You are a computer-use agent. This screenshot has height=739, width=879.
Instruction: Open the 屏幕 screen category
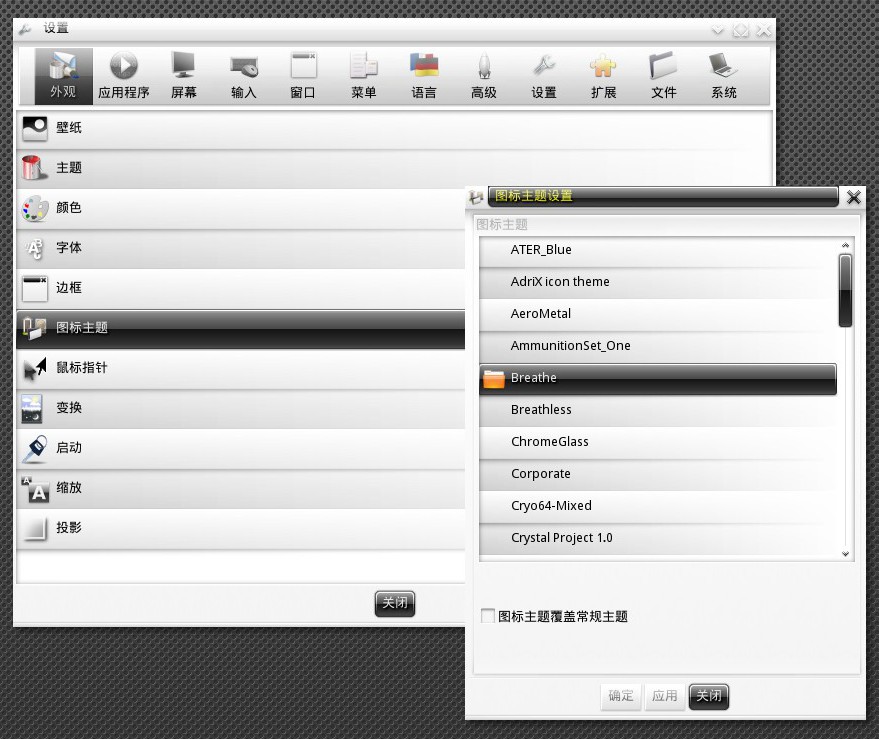pos(183,76)
